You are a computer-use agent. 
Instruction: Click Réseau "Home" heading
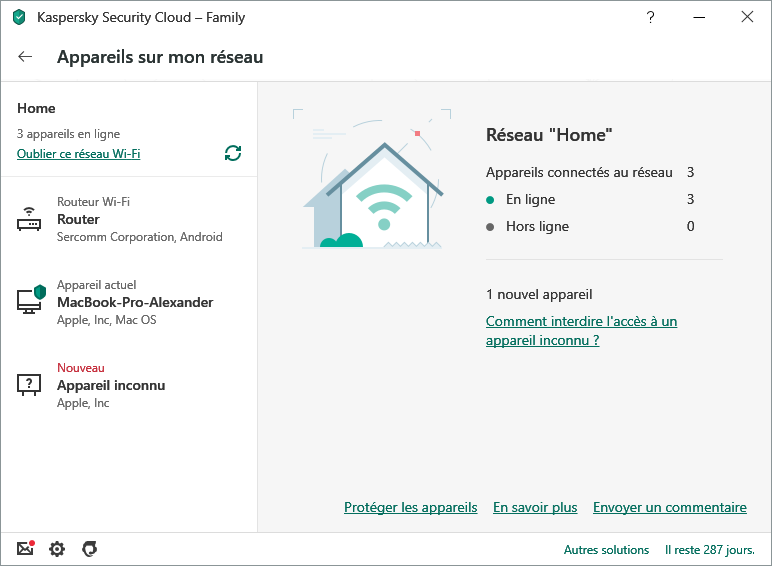coord(549,135)
